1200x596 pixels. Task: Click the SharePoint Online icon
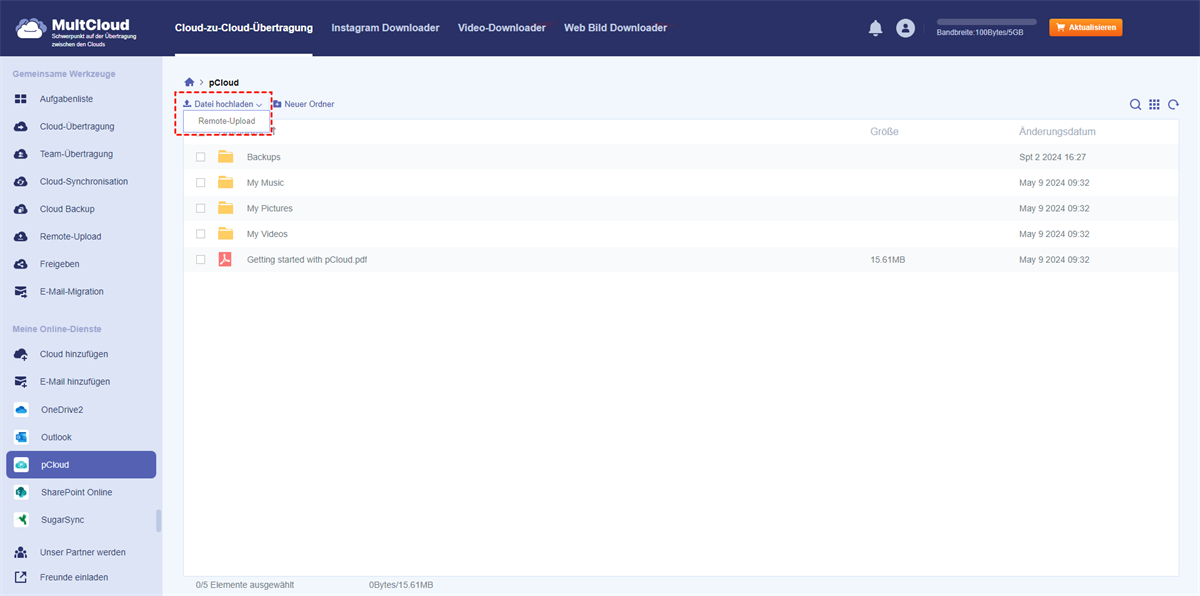(20, 492)
